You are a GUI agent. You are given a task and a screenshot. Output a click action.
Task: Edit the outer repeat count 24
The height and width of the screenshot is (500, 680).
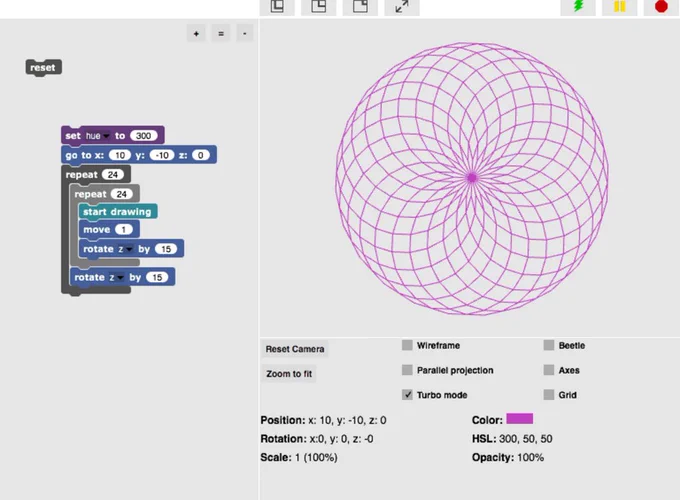[113, 175]
